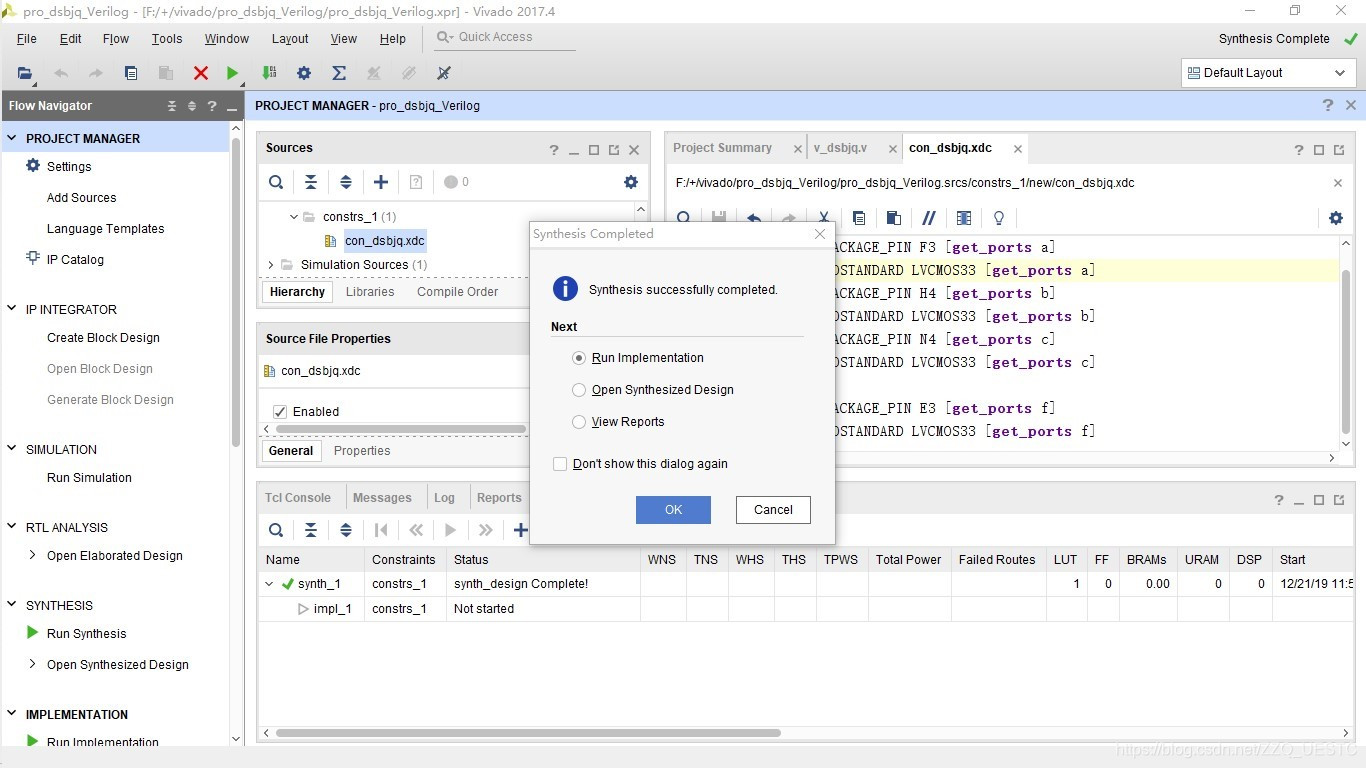Switch to v_dsbjq.v tab

840,148
